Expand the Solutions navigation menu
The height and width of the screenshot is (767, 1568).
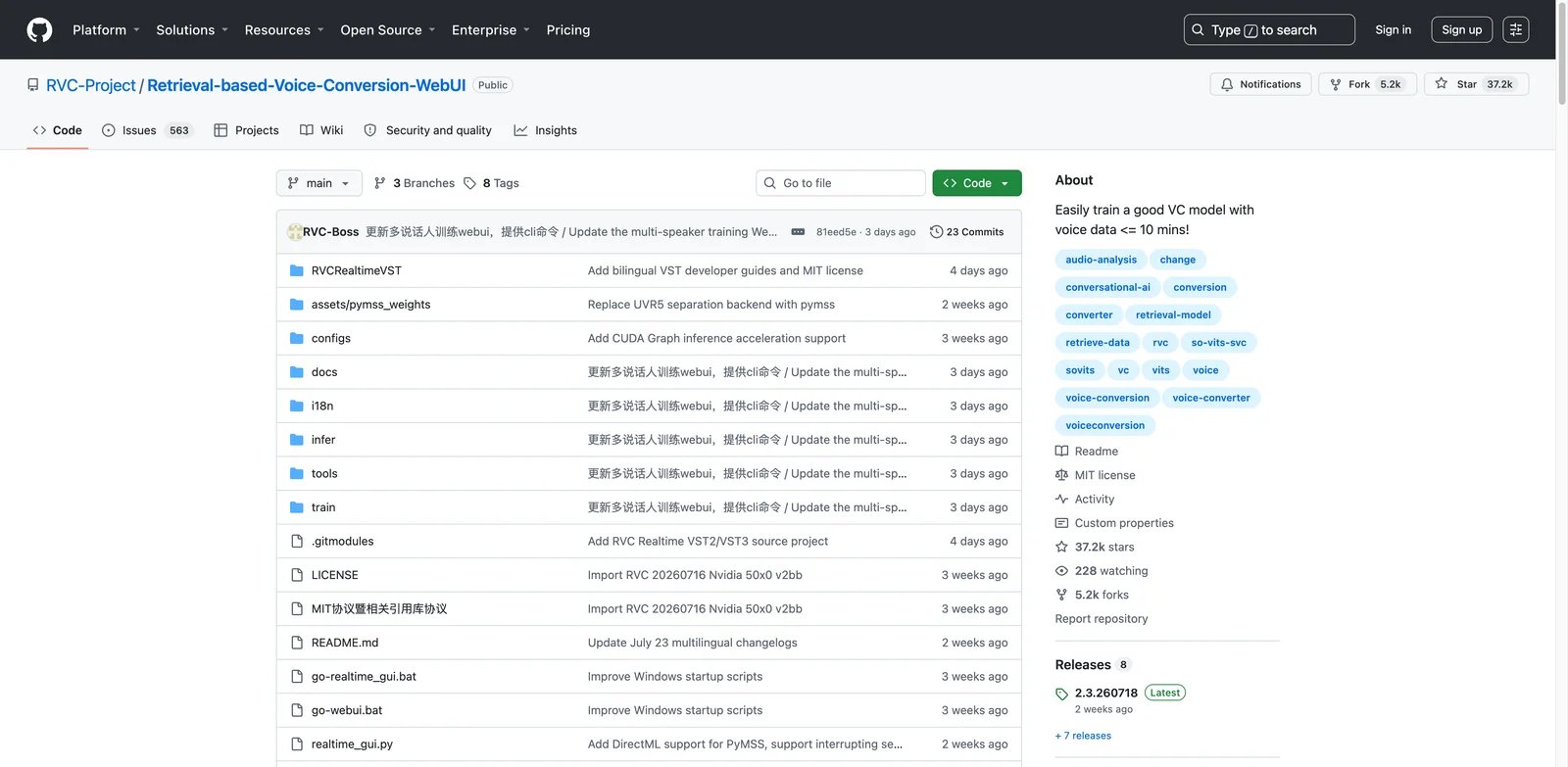[192, 29]
